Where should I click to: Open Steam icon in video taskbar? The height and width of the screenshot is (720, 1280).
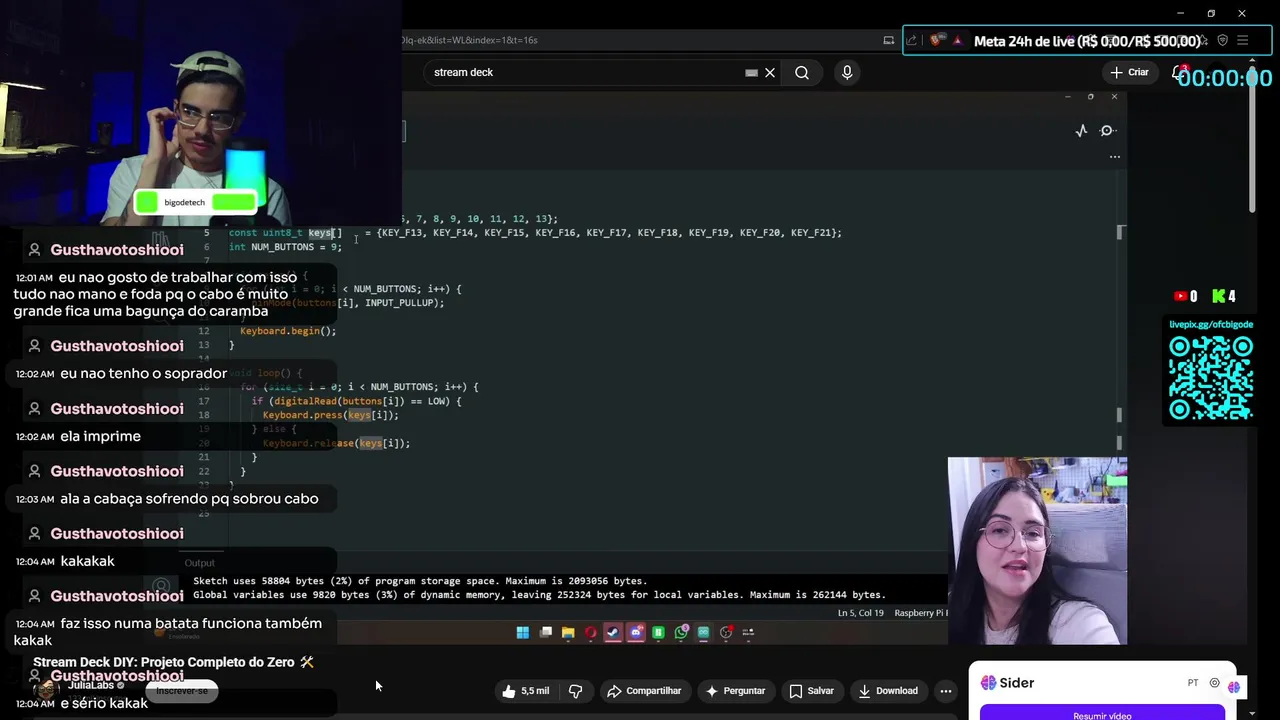tap(613, 632)
